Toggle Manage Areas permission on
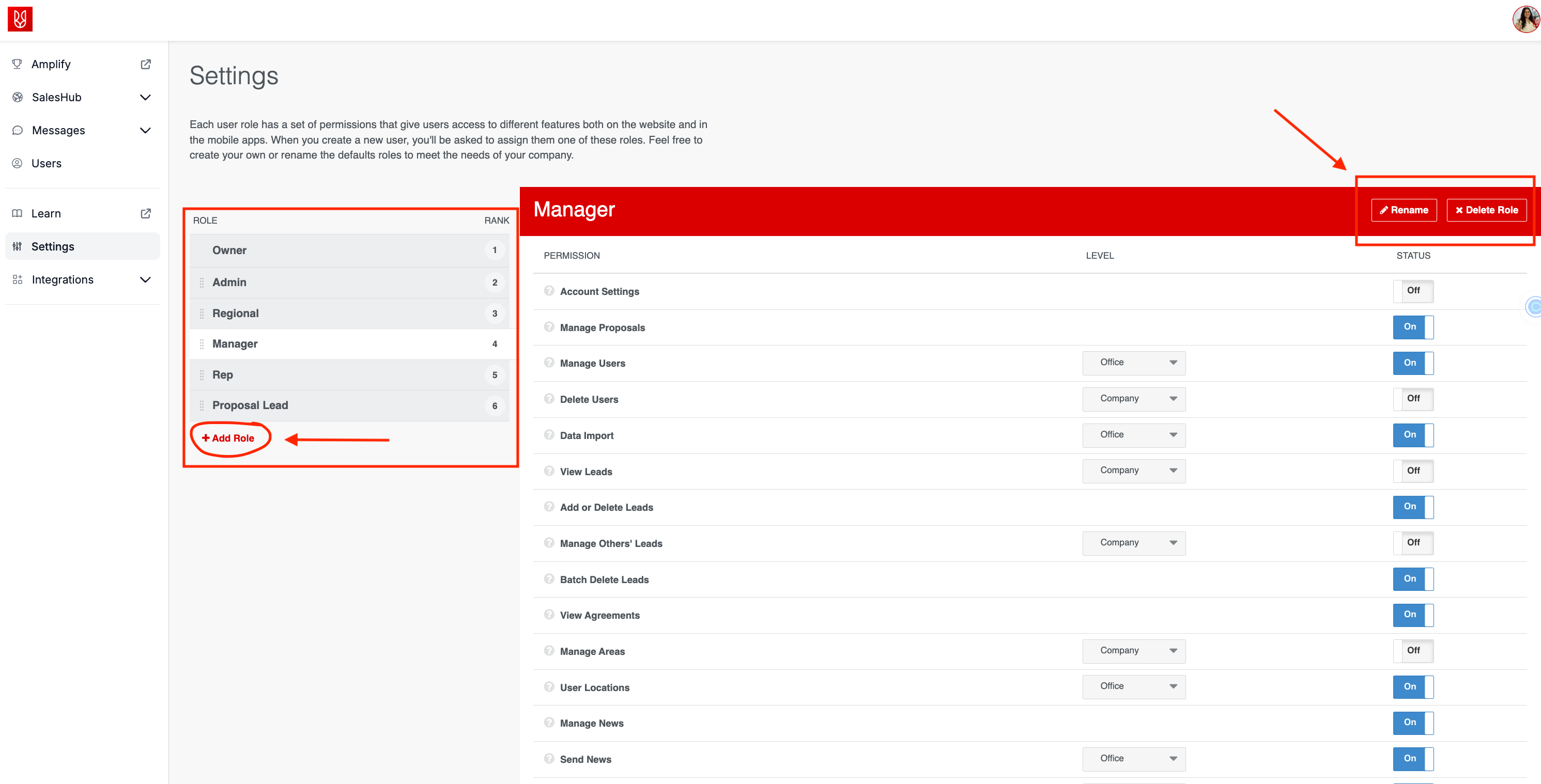Image resolution: width=1541 pixels, height=784 pixels. click(x=1413, y=651)
